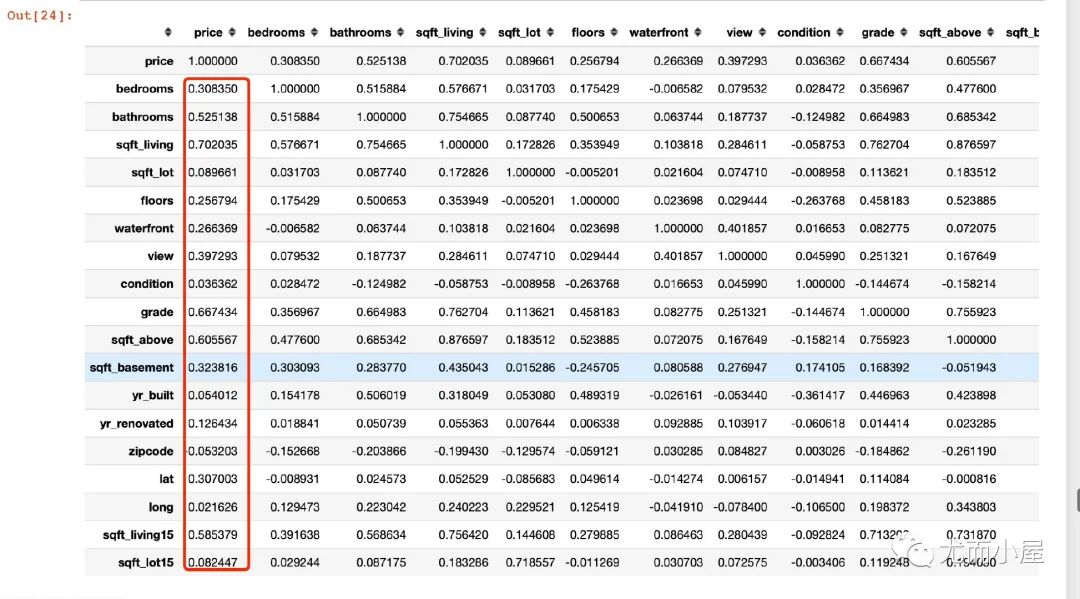Select the sqft_basement row label
This screenshot has height=599, width=1080.
[x=132, y=368]
